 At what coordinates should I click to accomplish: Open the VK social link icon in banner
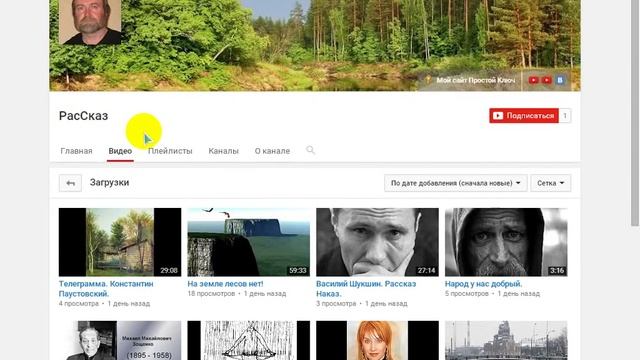(560, 80)
